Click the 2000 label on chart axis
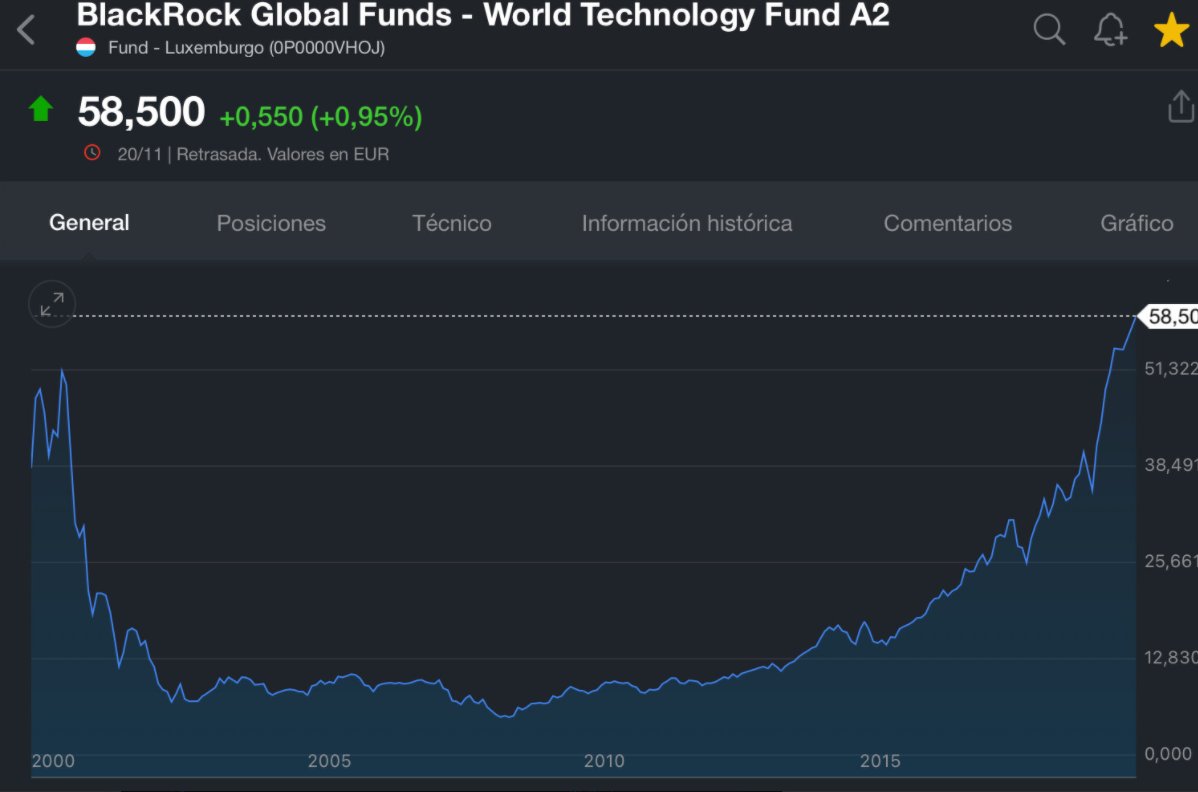The height and width of the screenshot is (792, 1198). (x=53, y=761)
